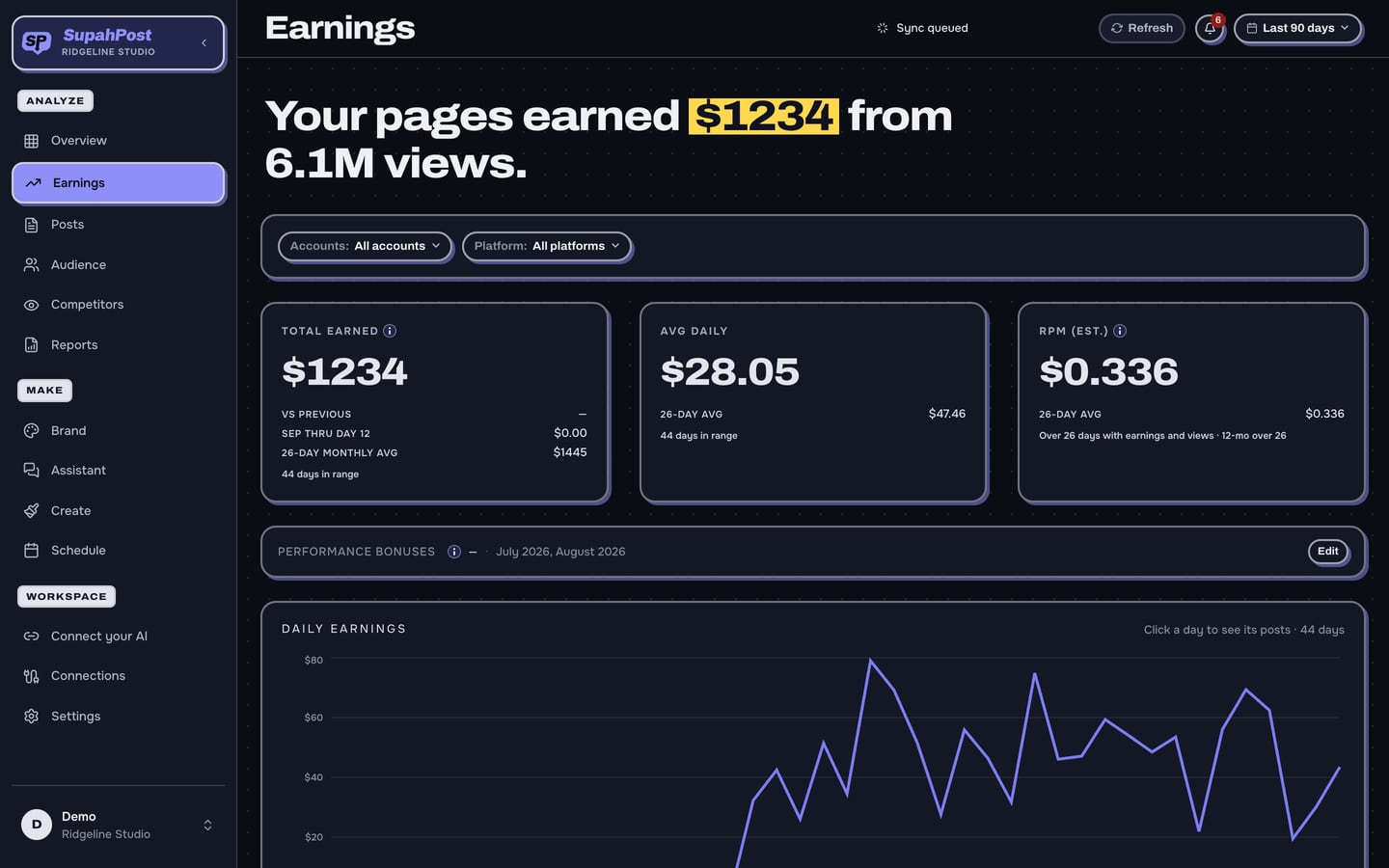The height and width of the screenshot is (868, 1389).
Task: Show Total Earned info tooltip icon
Action: 390,331
